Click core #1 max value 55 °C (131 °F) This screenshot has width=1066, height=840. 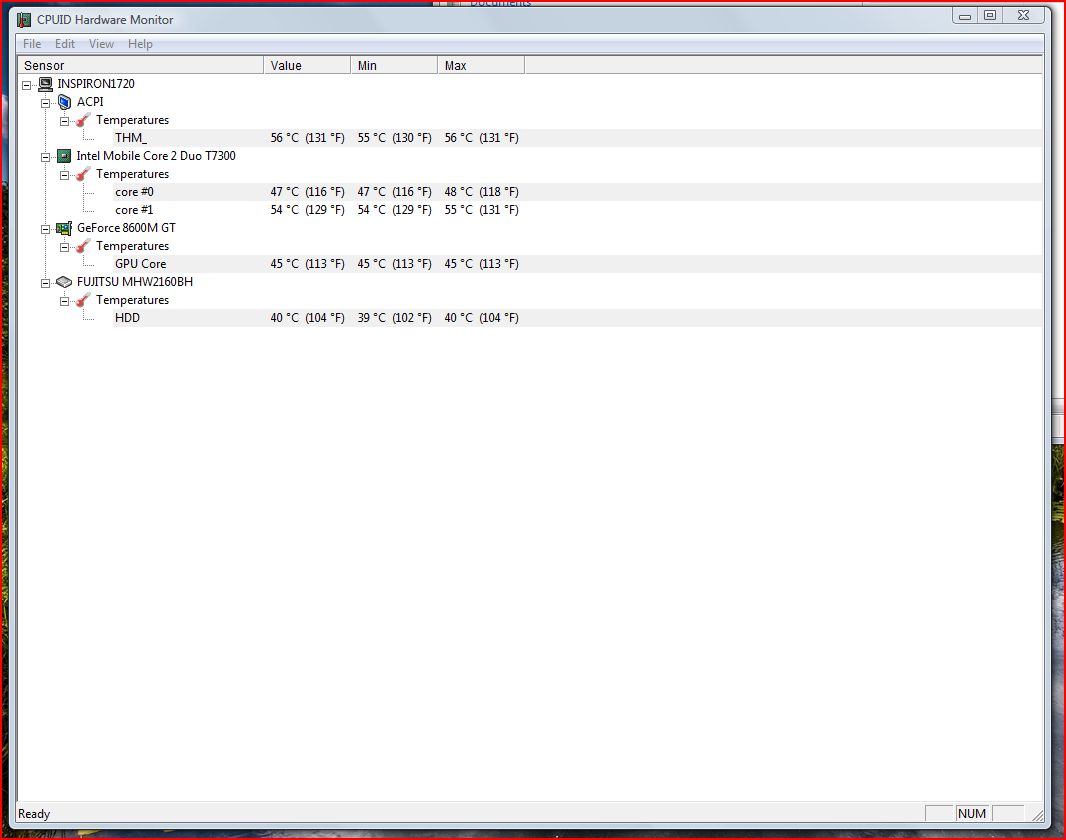coord(481,210)
